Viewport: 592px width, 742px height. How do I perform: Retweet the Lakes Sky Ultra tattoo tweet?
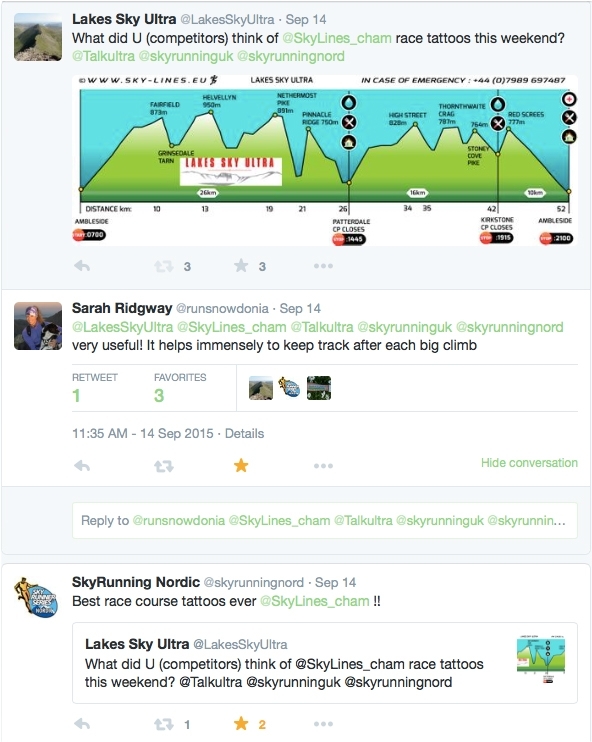click(164, 266)
